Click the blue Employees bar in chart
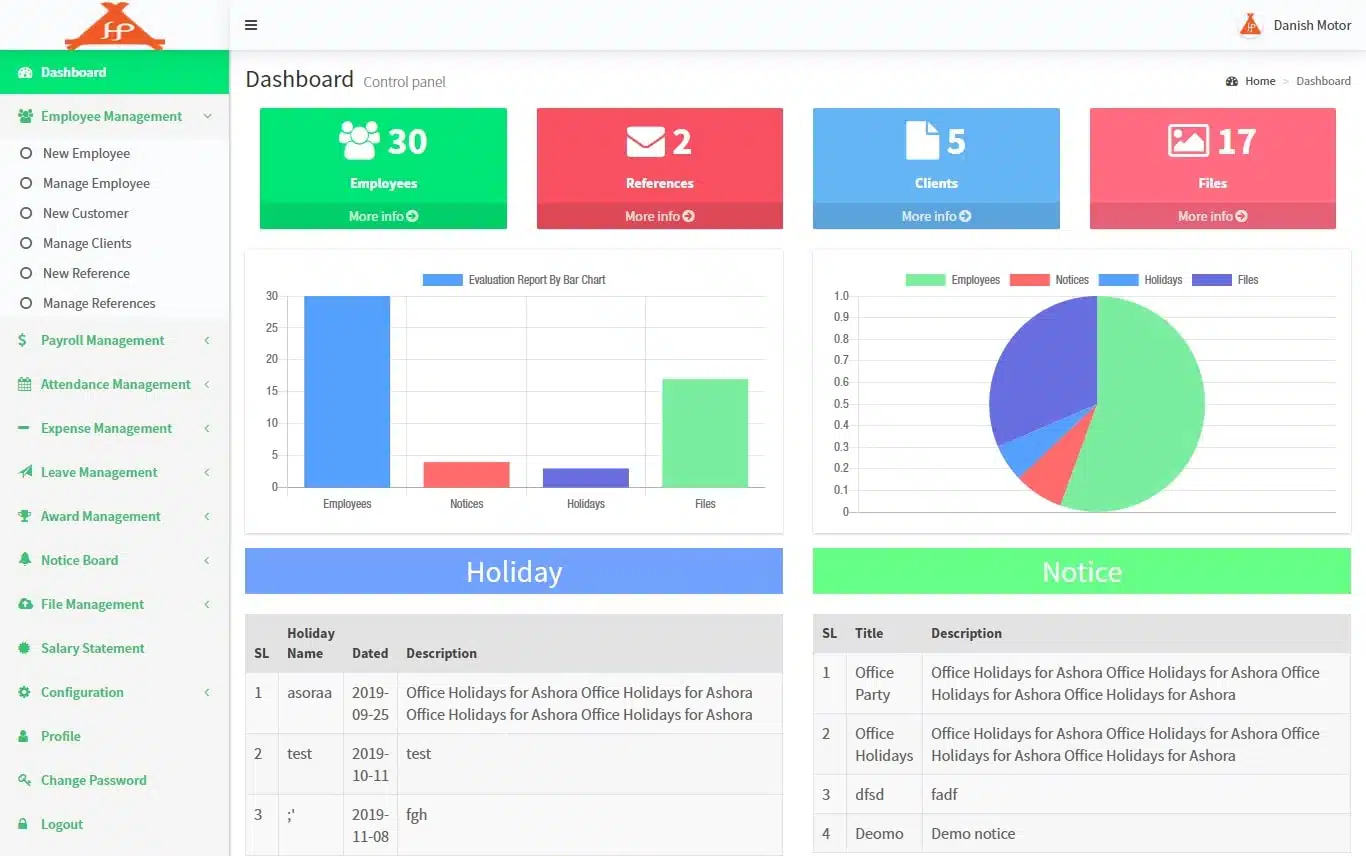 click(x=347, y=392)
